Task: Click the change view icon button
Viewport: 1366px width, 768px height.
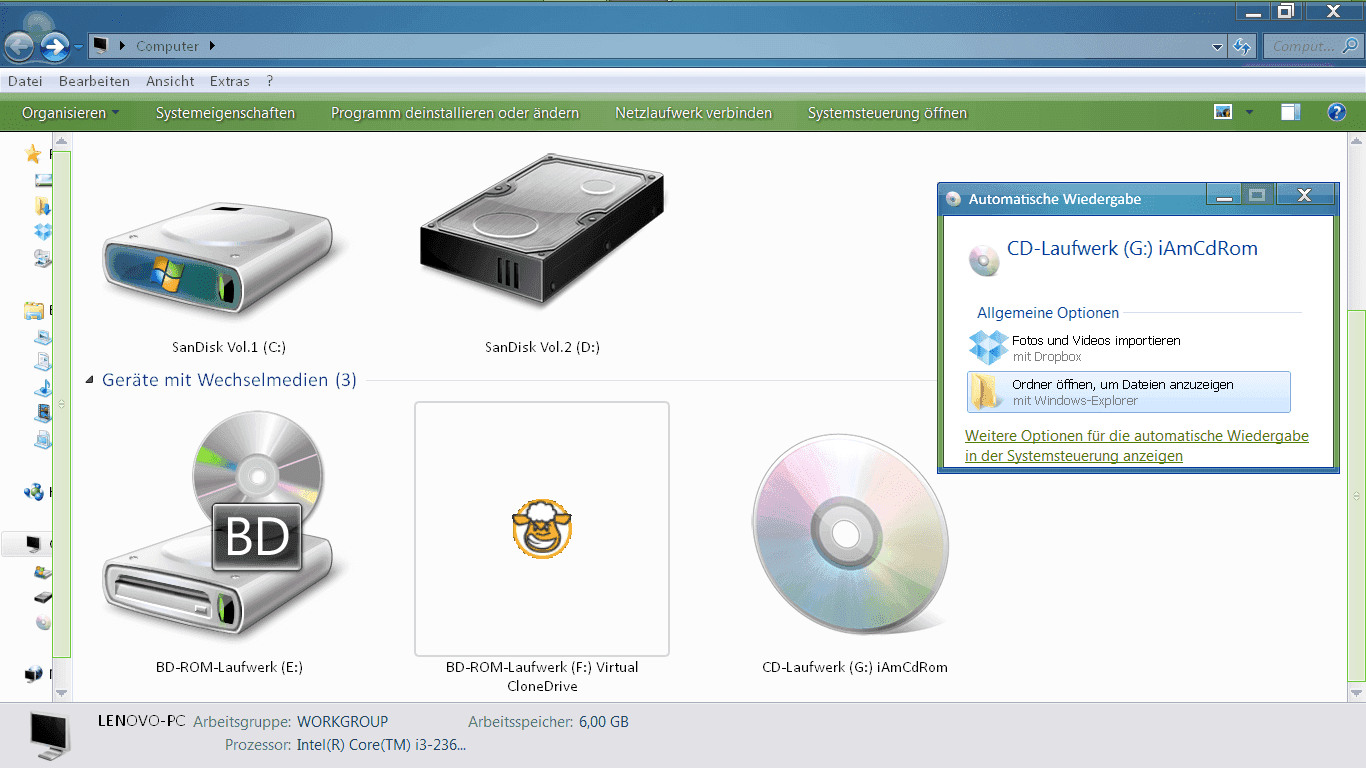Action: point(1223,112)
